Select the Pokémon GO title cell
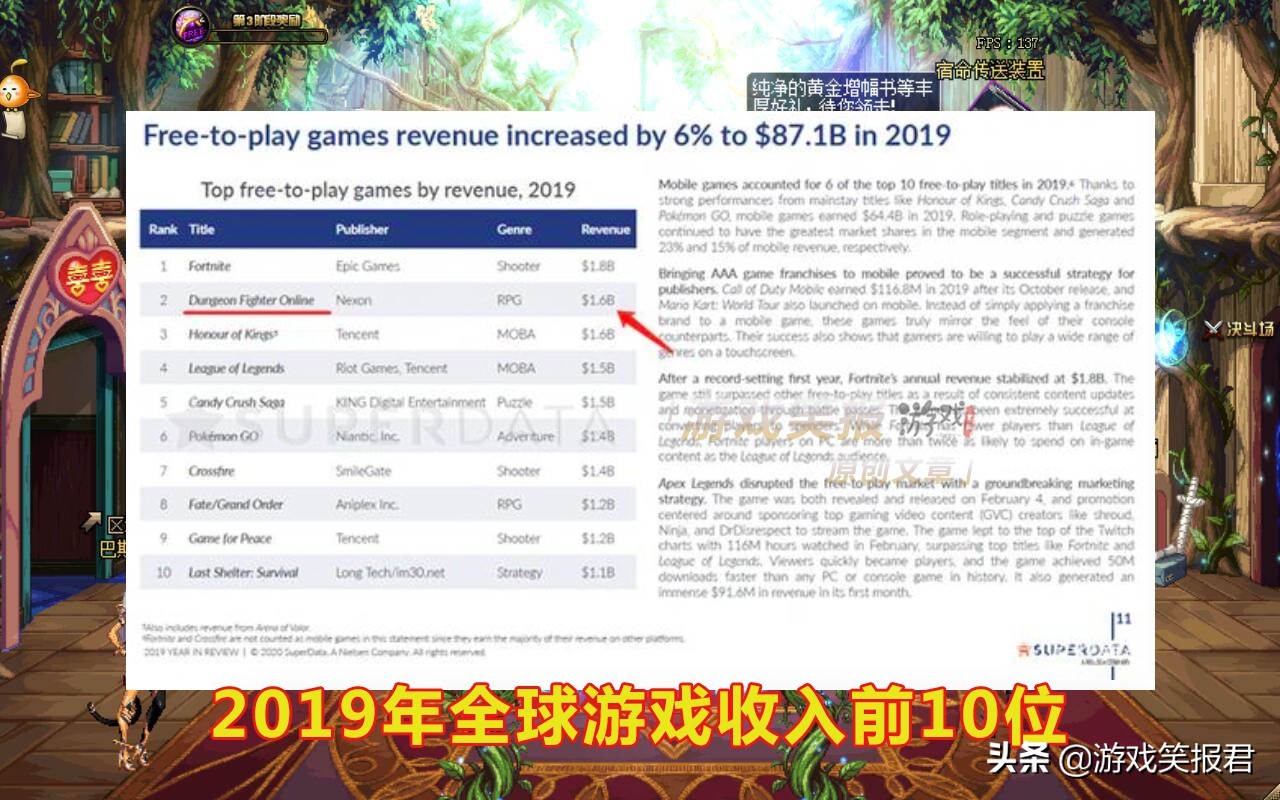The height and width of the screenshot is (800, 1280). 223,436
